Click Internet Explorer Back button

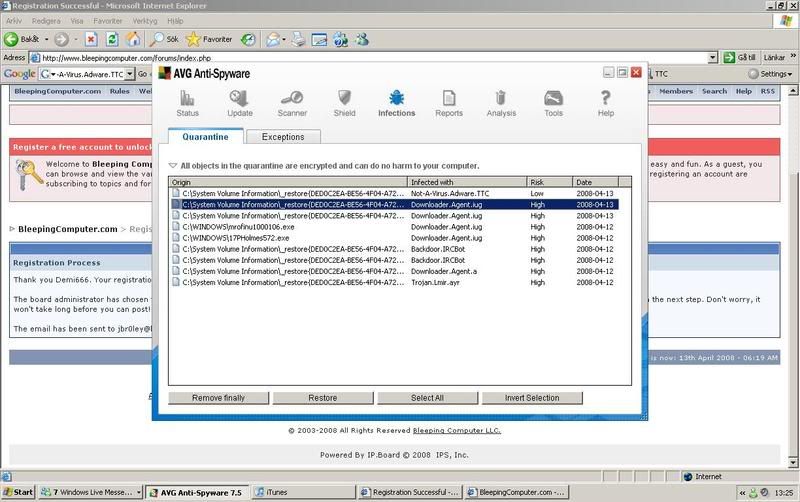[21, 39]
